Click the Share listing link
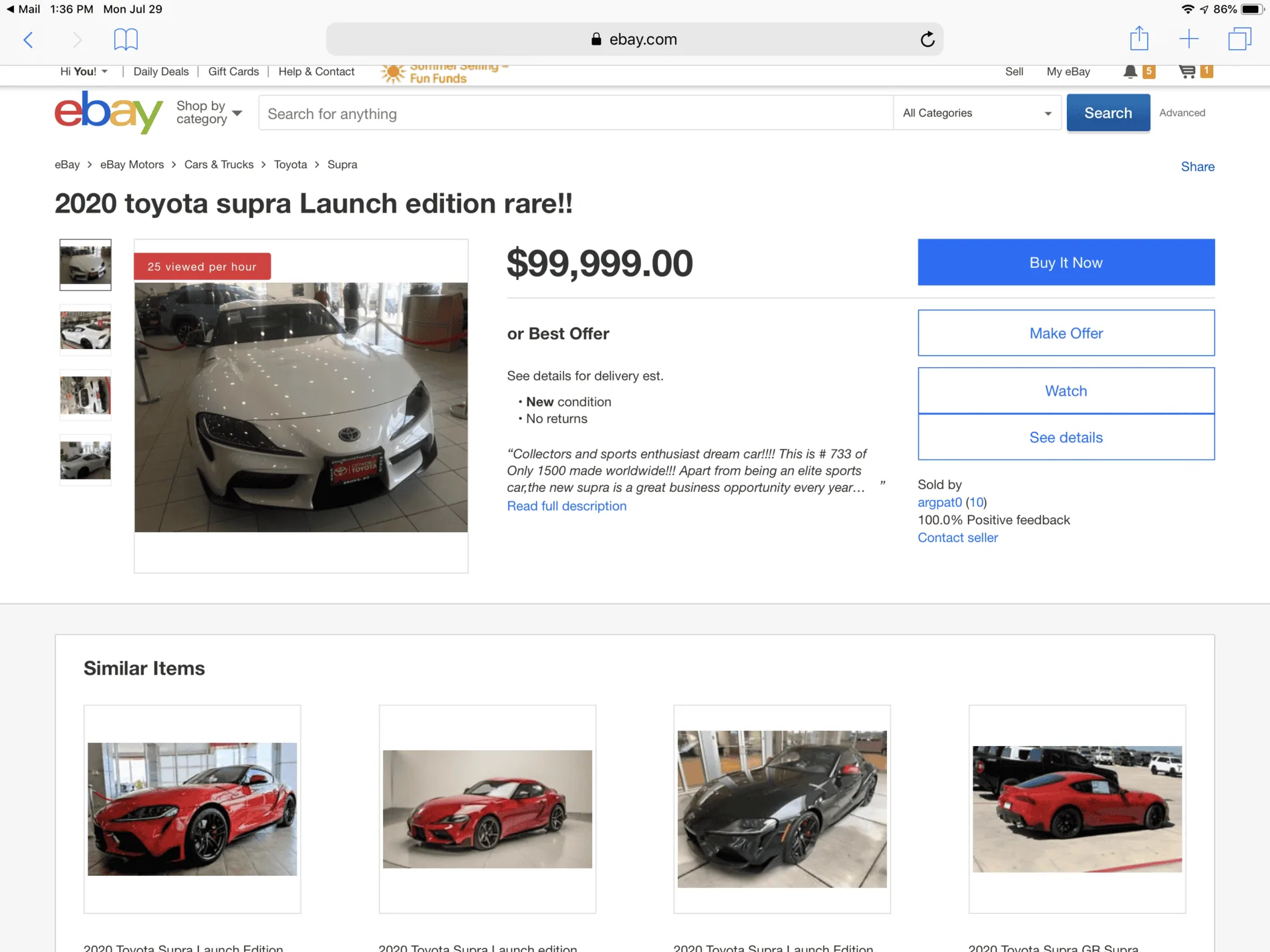This screenshot has height=952, width=1270. [x=1197, y=166]
